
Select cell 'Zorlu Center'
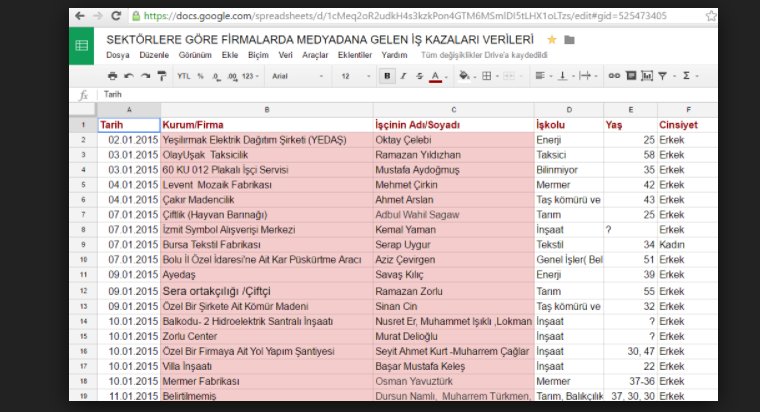(267, 336)
